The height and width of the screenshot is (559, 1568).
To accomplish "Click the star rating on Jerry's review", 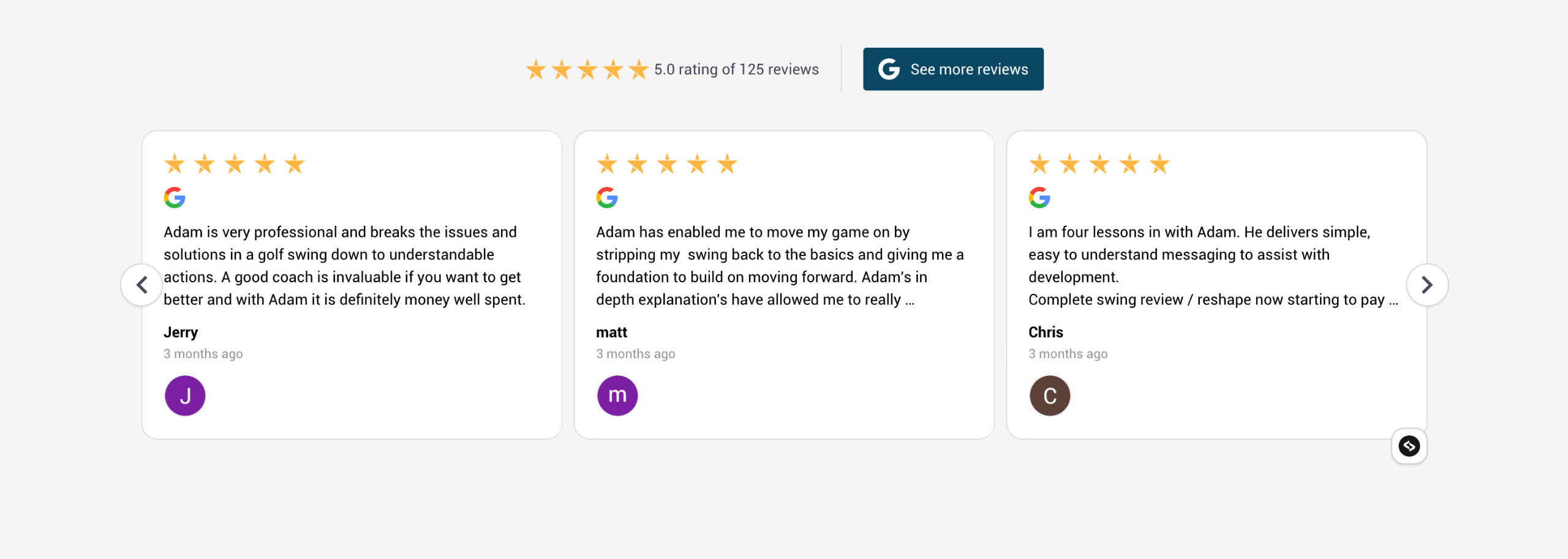I will [x=234, y=164].
